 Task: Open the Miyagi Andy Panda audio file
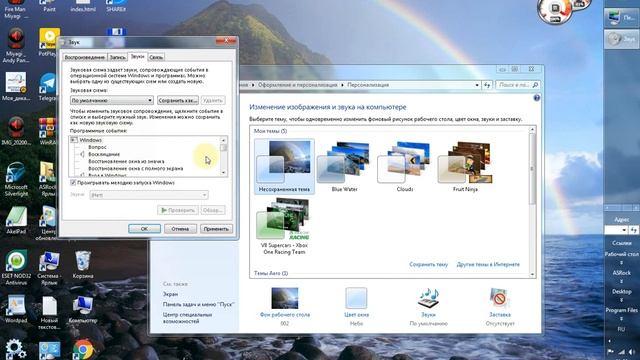click(16, 46)
